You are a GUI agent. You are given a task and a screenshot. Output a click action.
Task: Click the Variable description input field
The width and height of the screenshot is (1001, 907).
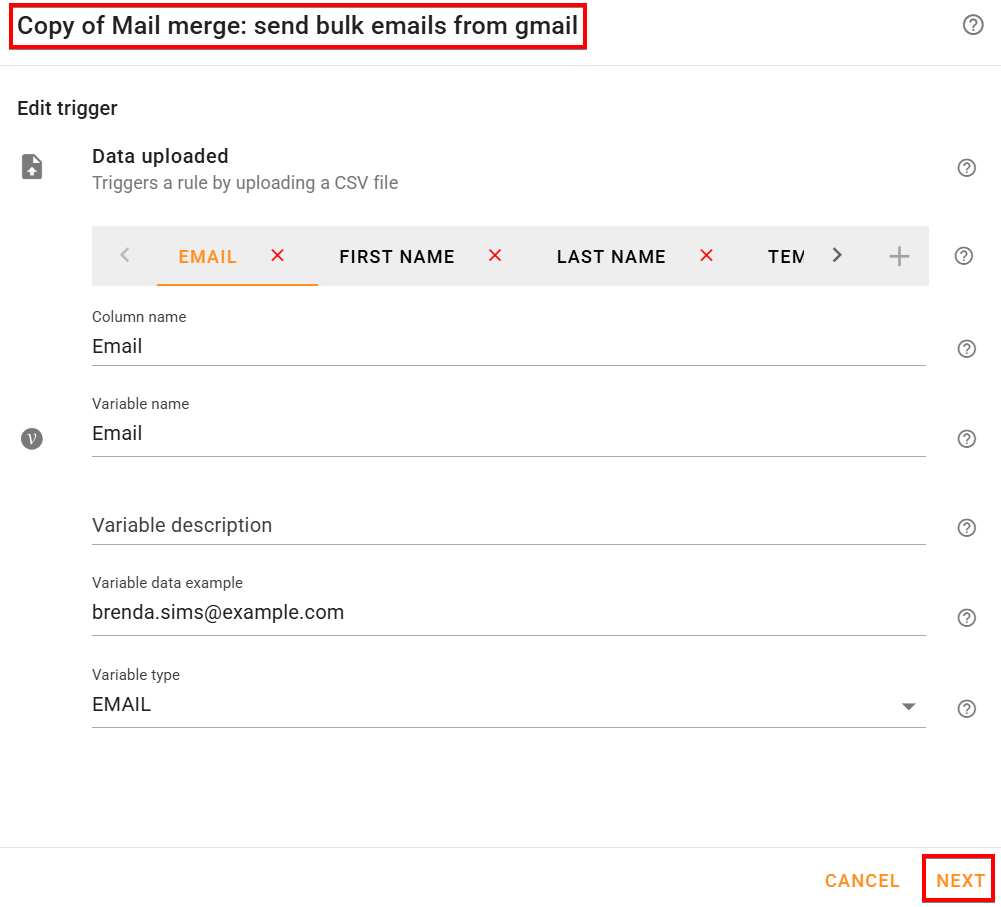click(400, 525)
